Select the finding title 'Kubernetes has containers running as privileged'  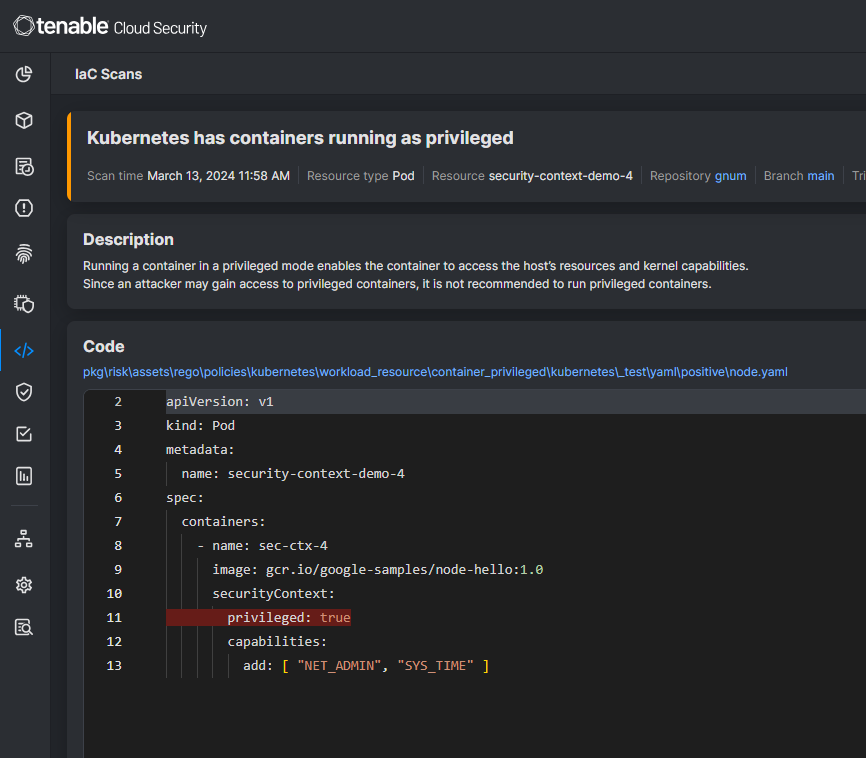click(x=300, y=138)
